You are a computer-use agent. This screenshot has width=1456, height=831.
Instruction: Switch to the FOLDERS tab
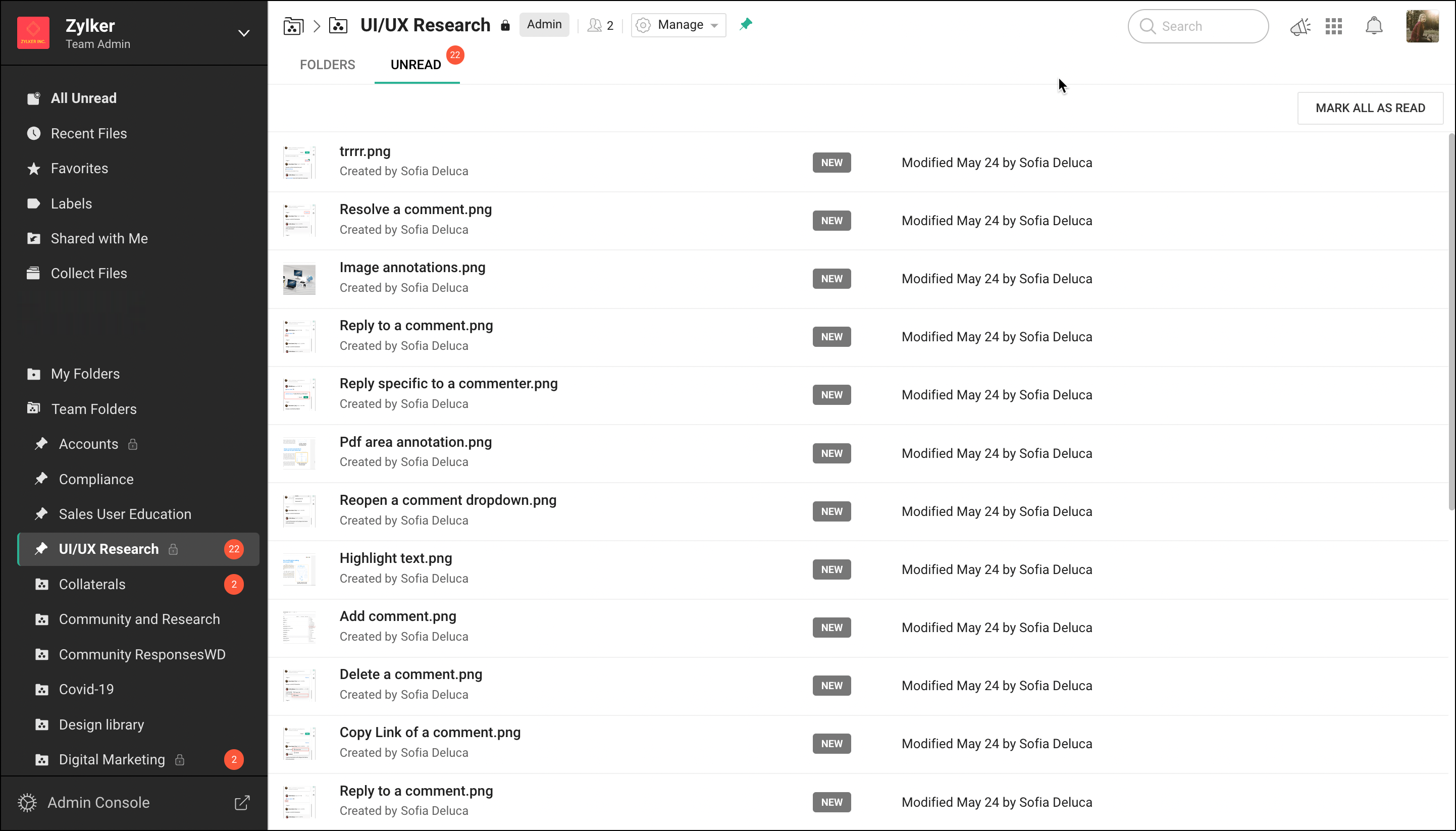click(327, 65)
